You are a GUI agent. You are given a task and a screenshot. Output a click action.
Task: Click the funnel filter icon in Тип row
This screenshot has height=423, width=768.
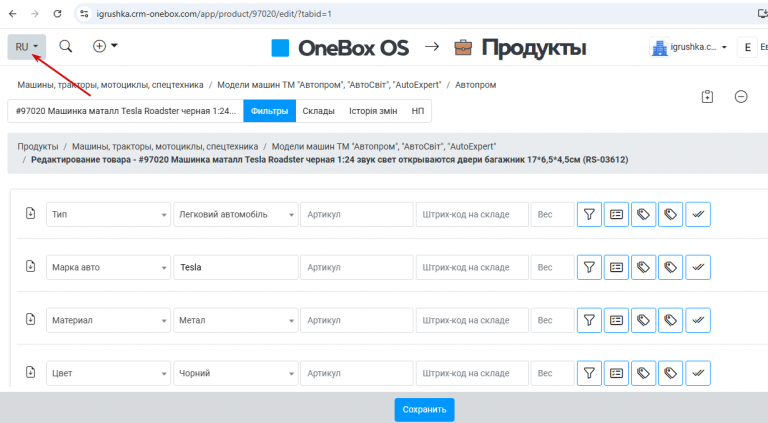coord(589,214)
